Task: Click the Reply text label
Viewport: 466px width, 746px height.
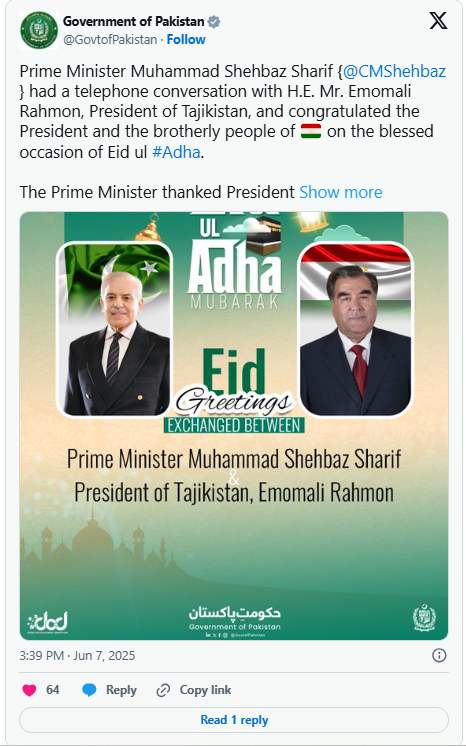Action: pyautogui.click(x=121, y=690)
